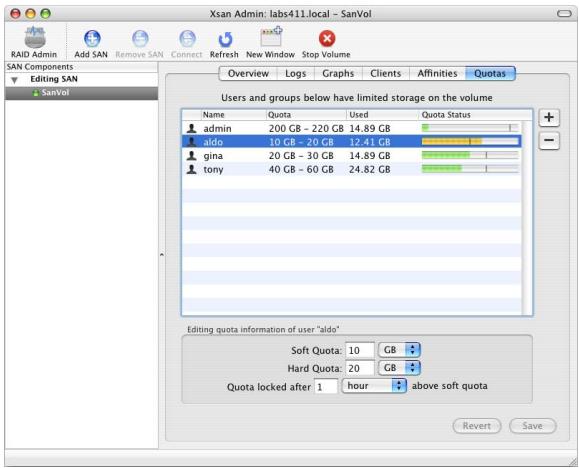Remove selected quota with minus button
The image size is (579, 468).
coord(549,140)
